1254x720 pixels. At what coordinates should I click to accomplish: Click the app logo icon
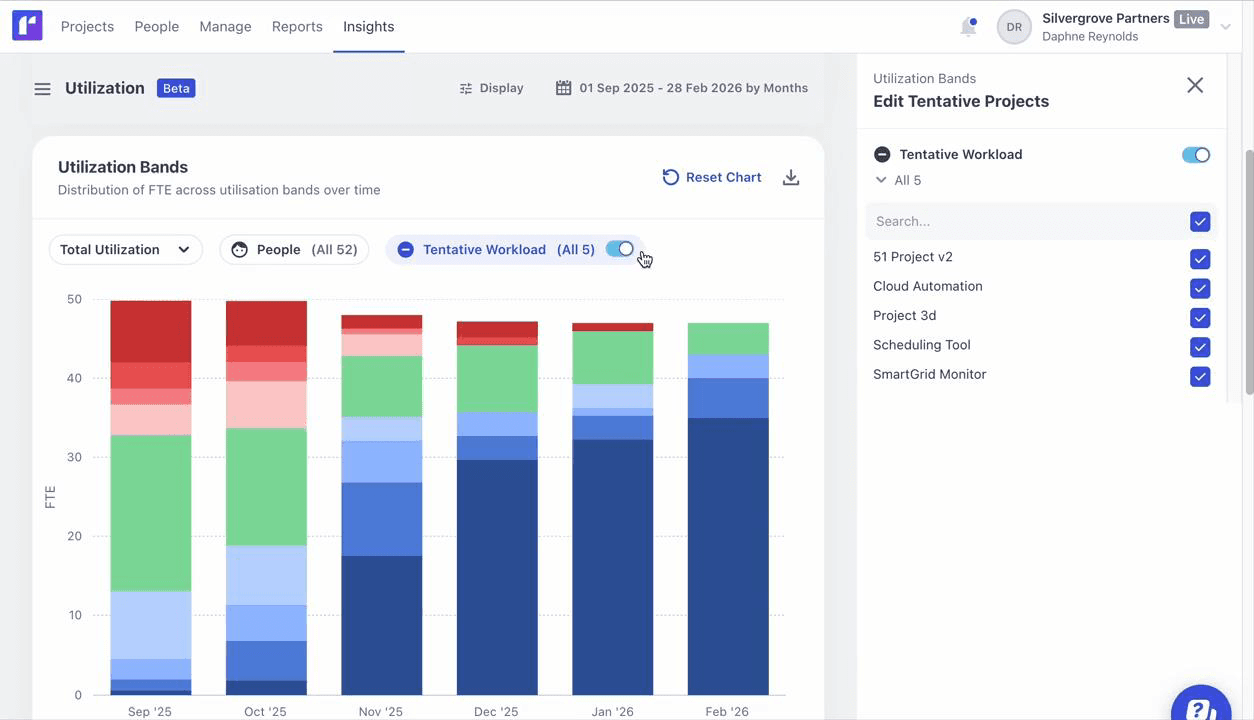[x=27, y=26]
